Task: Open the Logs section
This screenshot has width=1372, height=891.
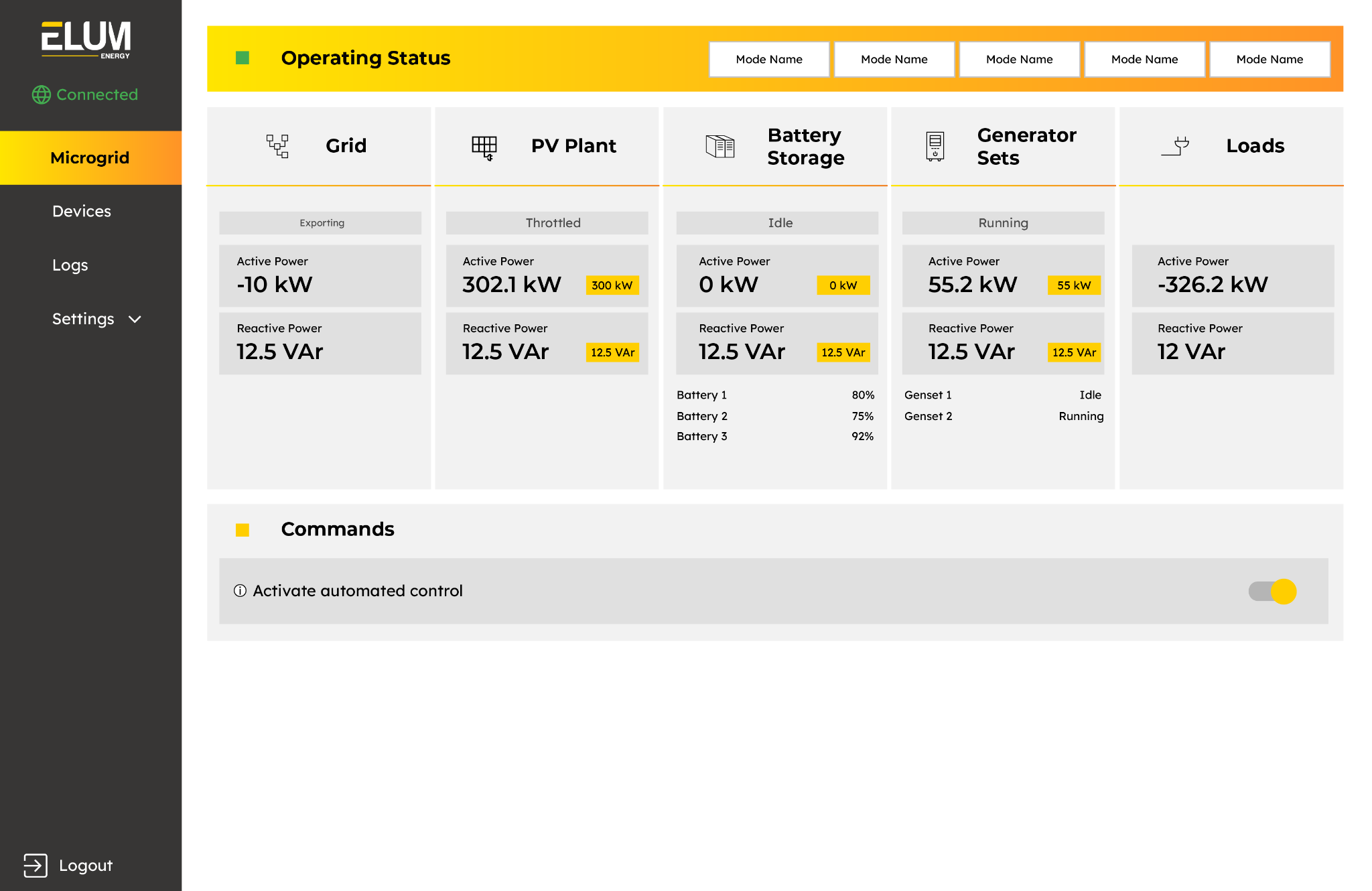Action: pos(70,265)
